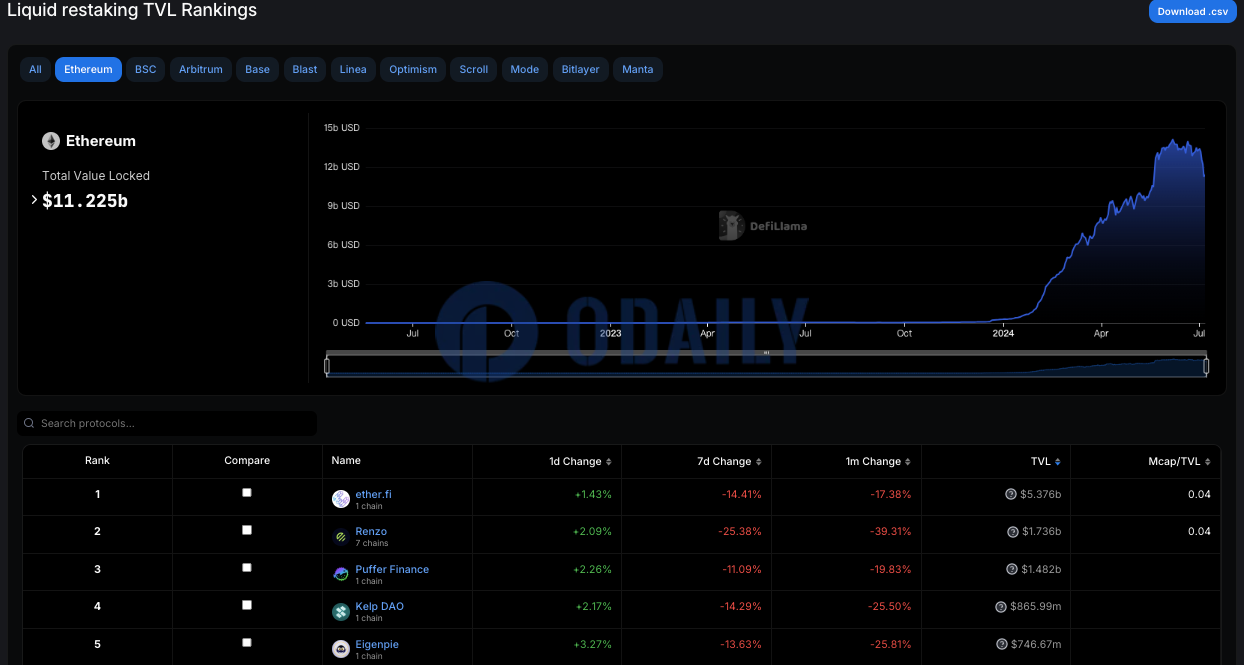Click Puffer Finance 1m change -19.83%
The image size is (1244, 665).
click(x=890, y=569)
